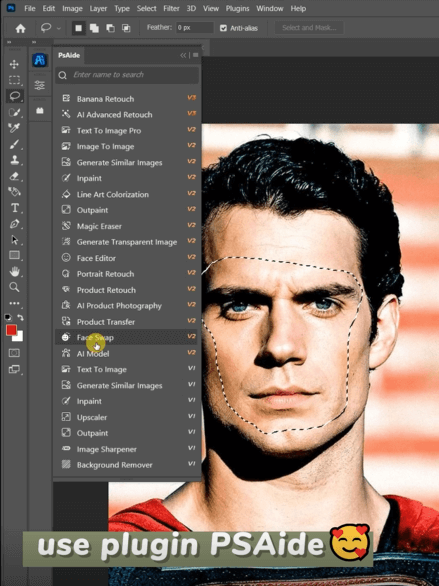Select the Hand tool

tap(14, 271)
